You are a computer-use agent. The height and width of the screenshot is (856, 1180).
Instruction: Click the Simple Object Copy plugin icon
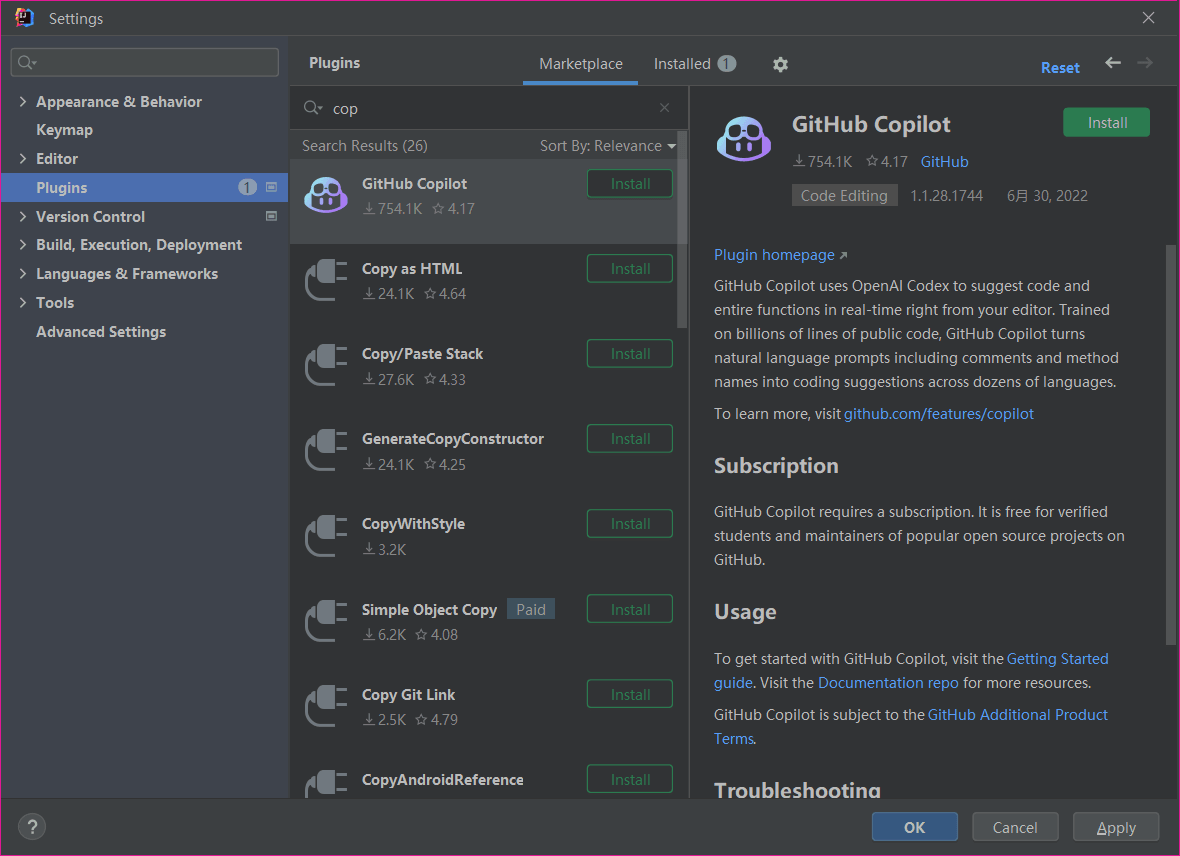point(326,621)
